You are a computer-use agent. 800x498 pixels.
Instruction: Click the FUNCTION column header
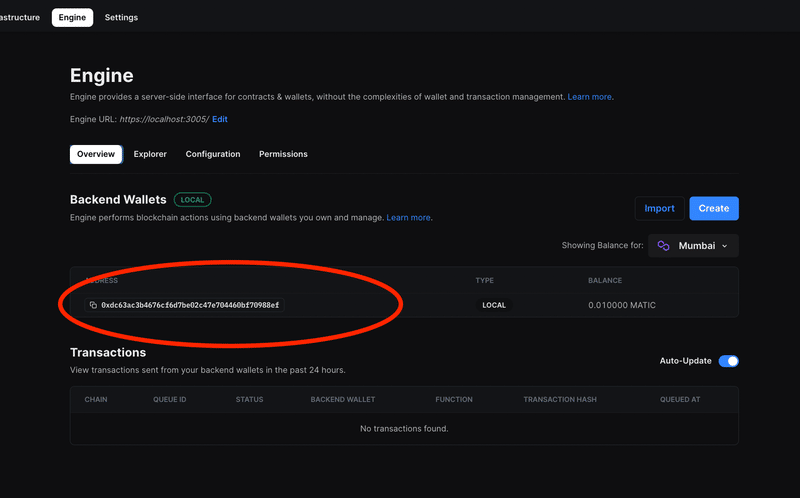(454, 400)
